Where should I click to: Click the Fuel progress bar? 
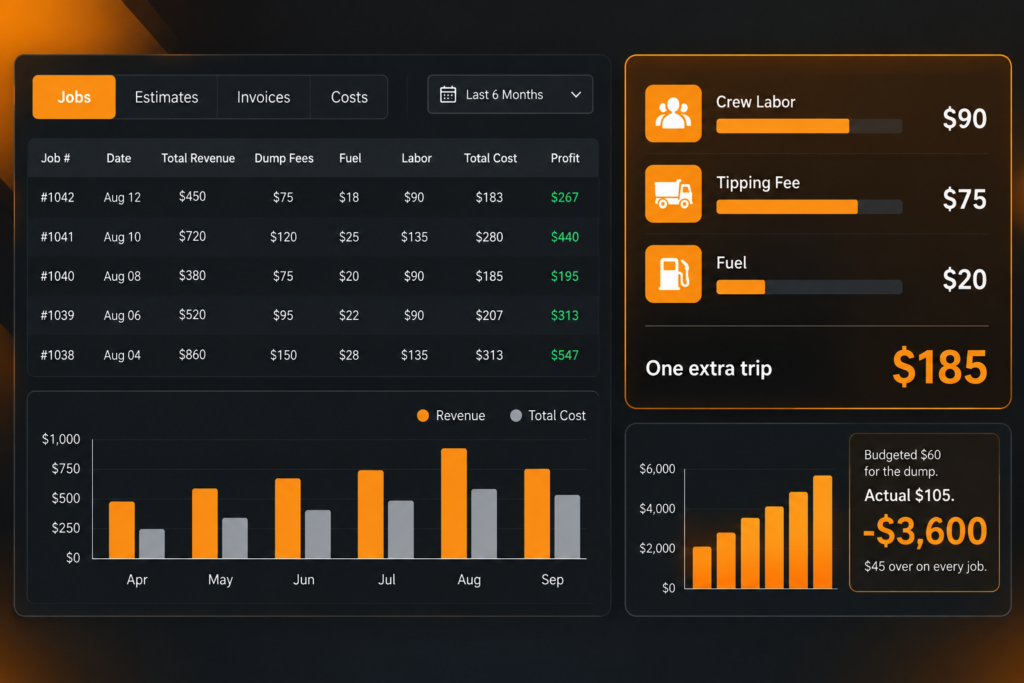tap(809, 287)
